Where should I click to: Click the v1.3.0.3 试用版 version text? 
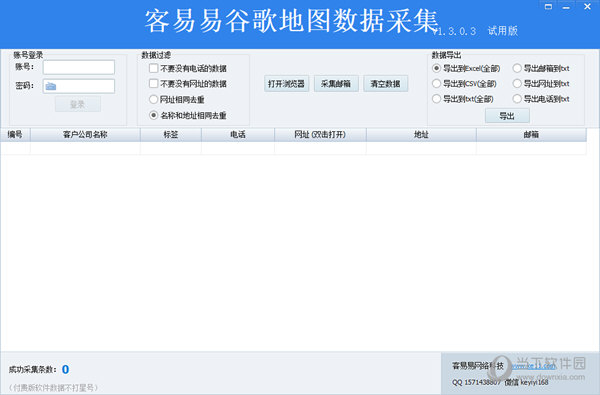(x=475, y=31)
